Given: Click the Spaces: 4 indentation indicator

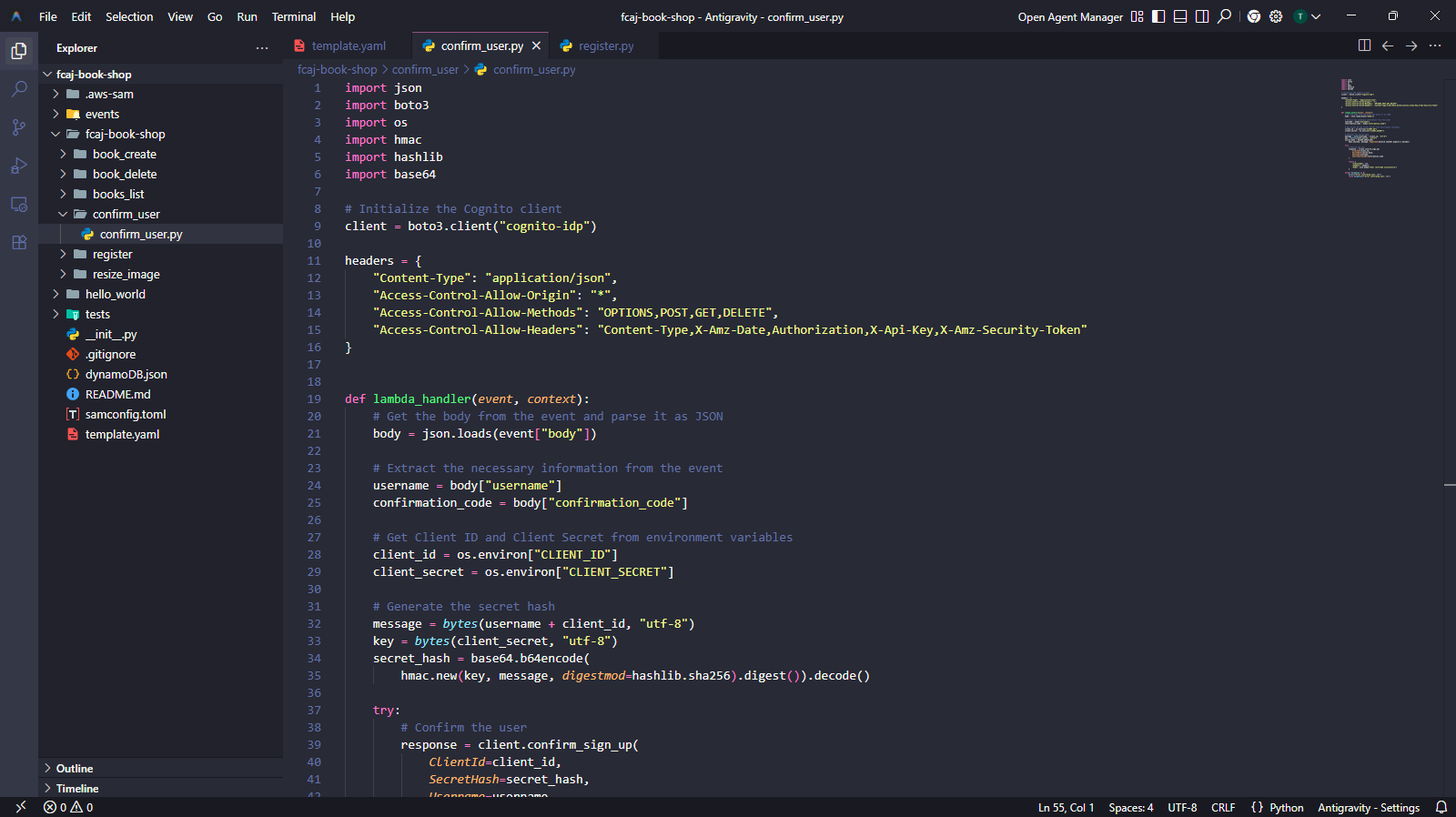Looking at the screenshot, I should pyautogui.click(x=1131, y=807).
